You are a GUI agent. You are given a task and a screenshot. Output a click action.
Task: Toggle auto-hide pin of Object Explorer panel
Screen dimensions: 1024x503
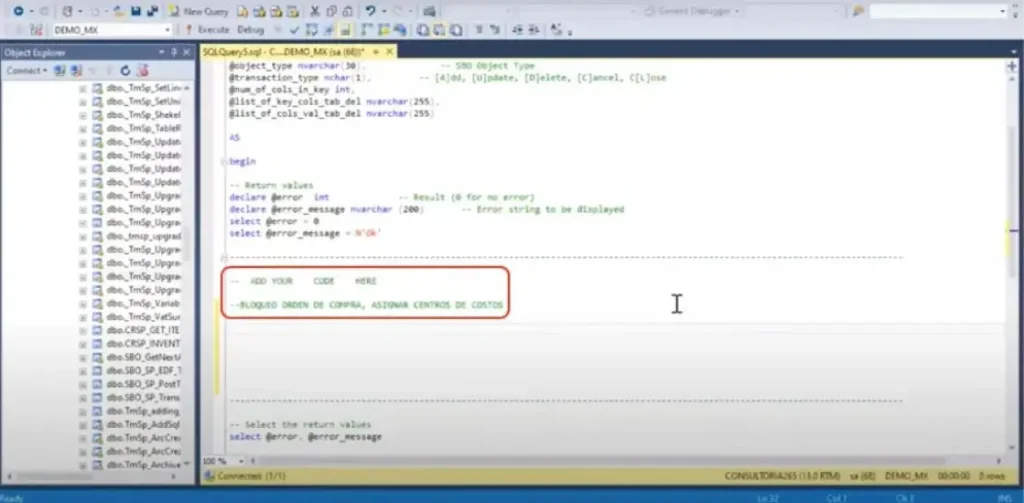pyautogui.click(x=174, y=52)
